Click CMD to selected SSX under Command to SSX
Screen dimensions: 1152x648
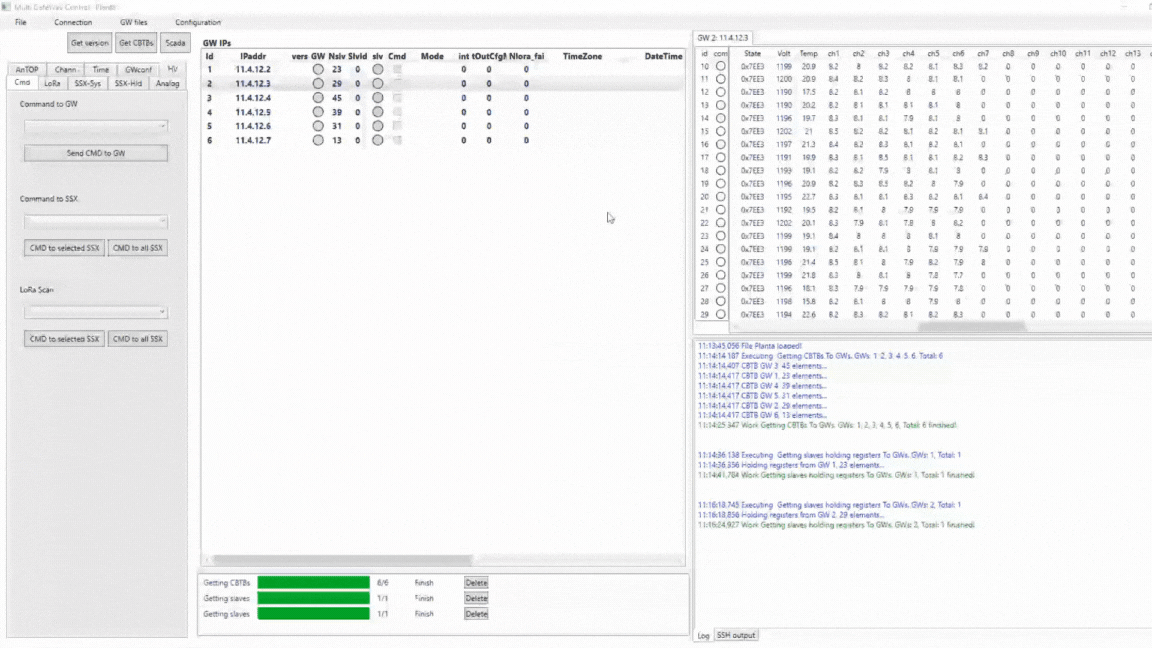65,248
